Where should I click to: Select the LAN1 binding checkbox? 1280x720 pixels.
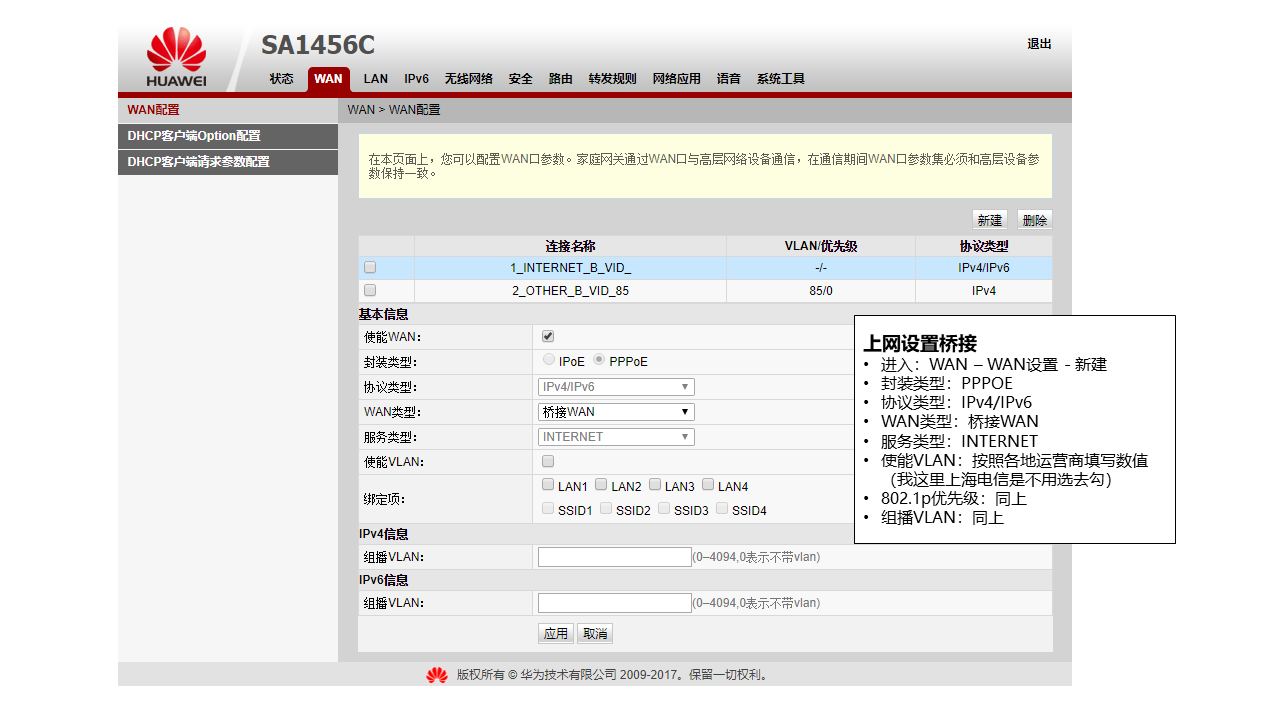pos(548,485)
